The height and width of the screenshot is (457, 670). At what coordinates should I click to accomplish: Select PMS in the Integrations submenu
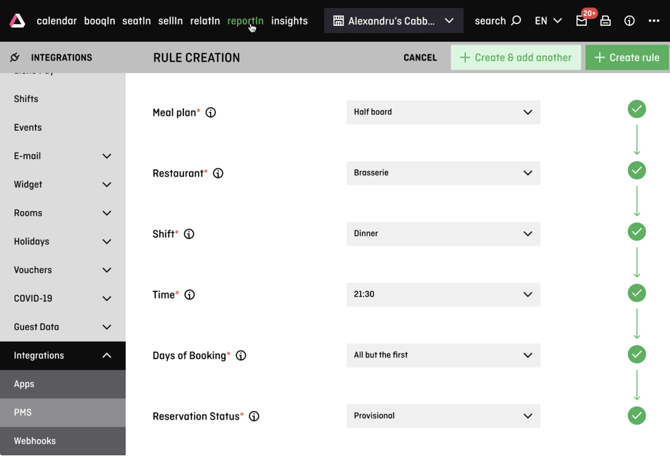pos(23,413)
